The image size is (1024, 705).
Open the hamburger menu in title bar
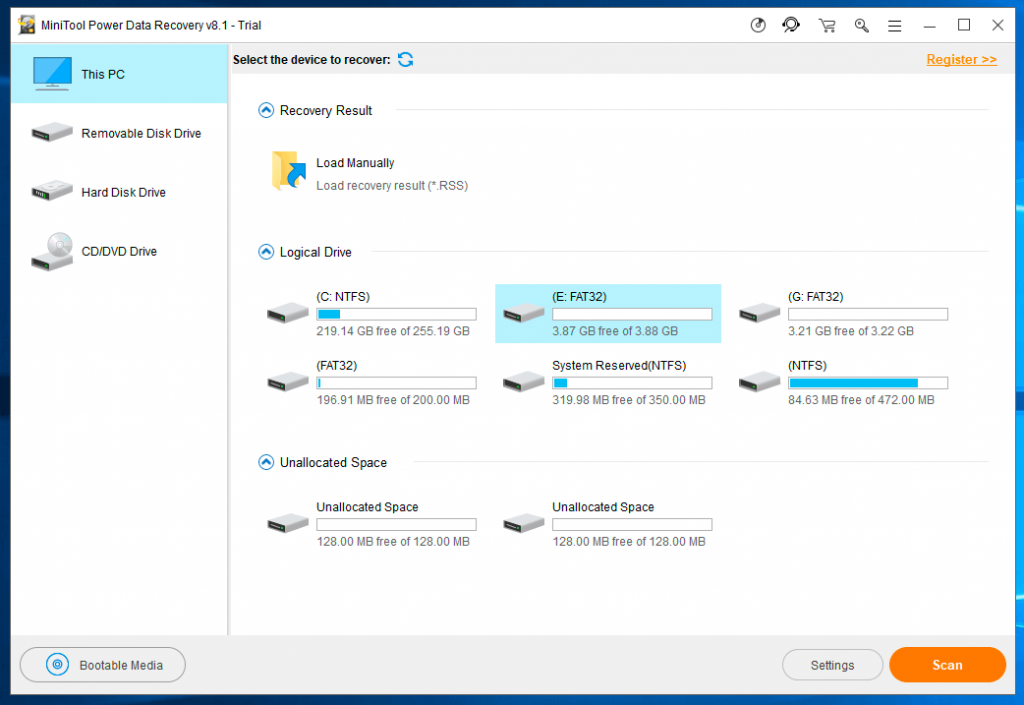894,25
